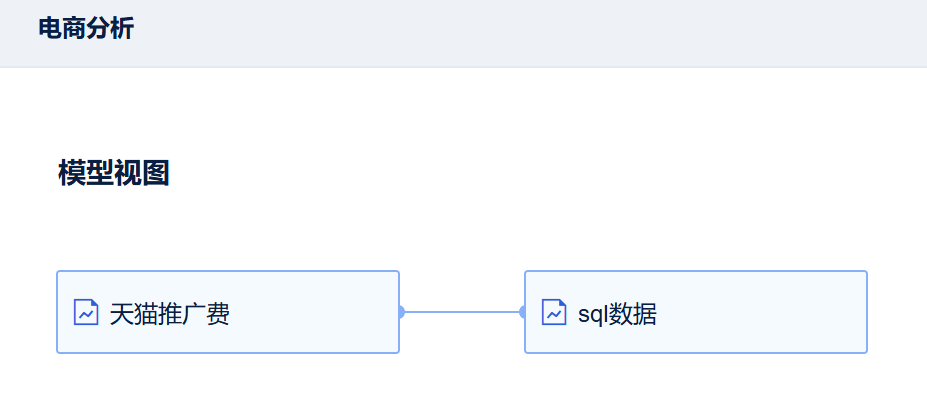
Task: Click the chart icon in sql数据 node
Action: coord(554,312)
